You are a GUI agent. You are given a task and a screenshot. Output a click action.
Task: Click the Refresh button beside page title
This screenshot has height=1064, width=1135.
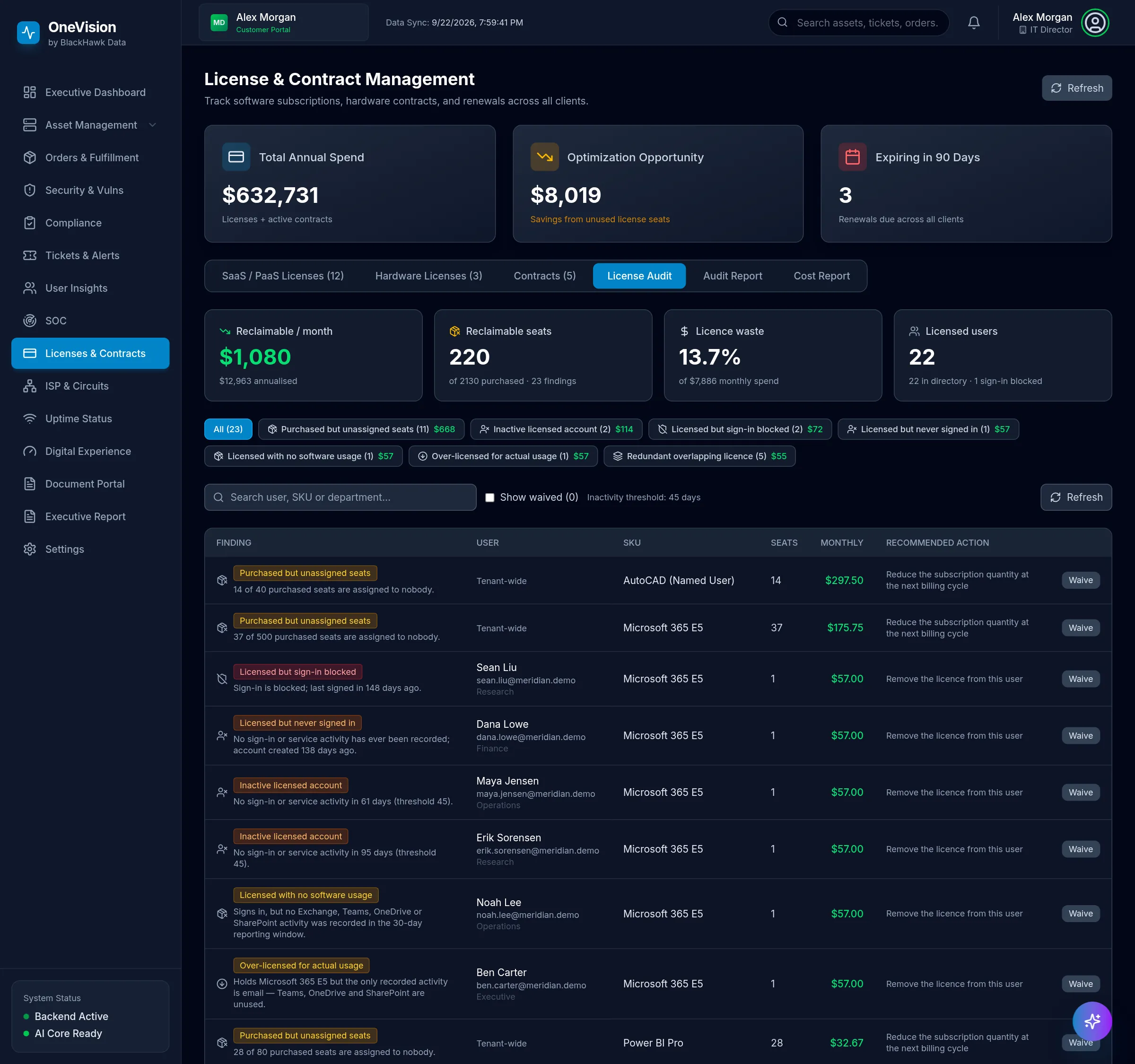point(1077,88)
